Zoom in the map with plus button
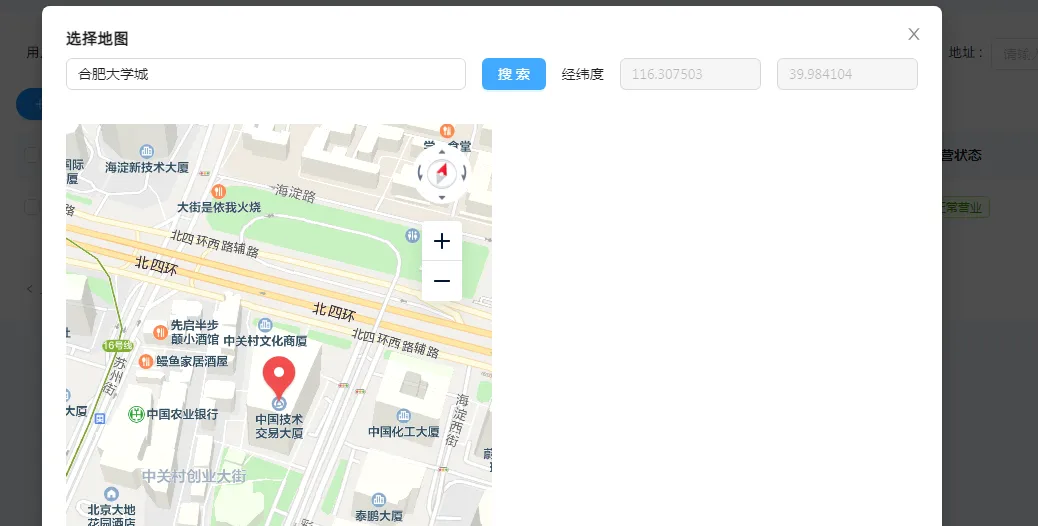 click(x=442, y=241)
